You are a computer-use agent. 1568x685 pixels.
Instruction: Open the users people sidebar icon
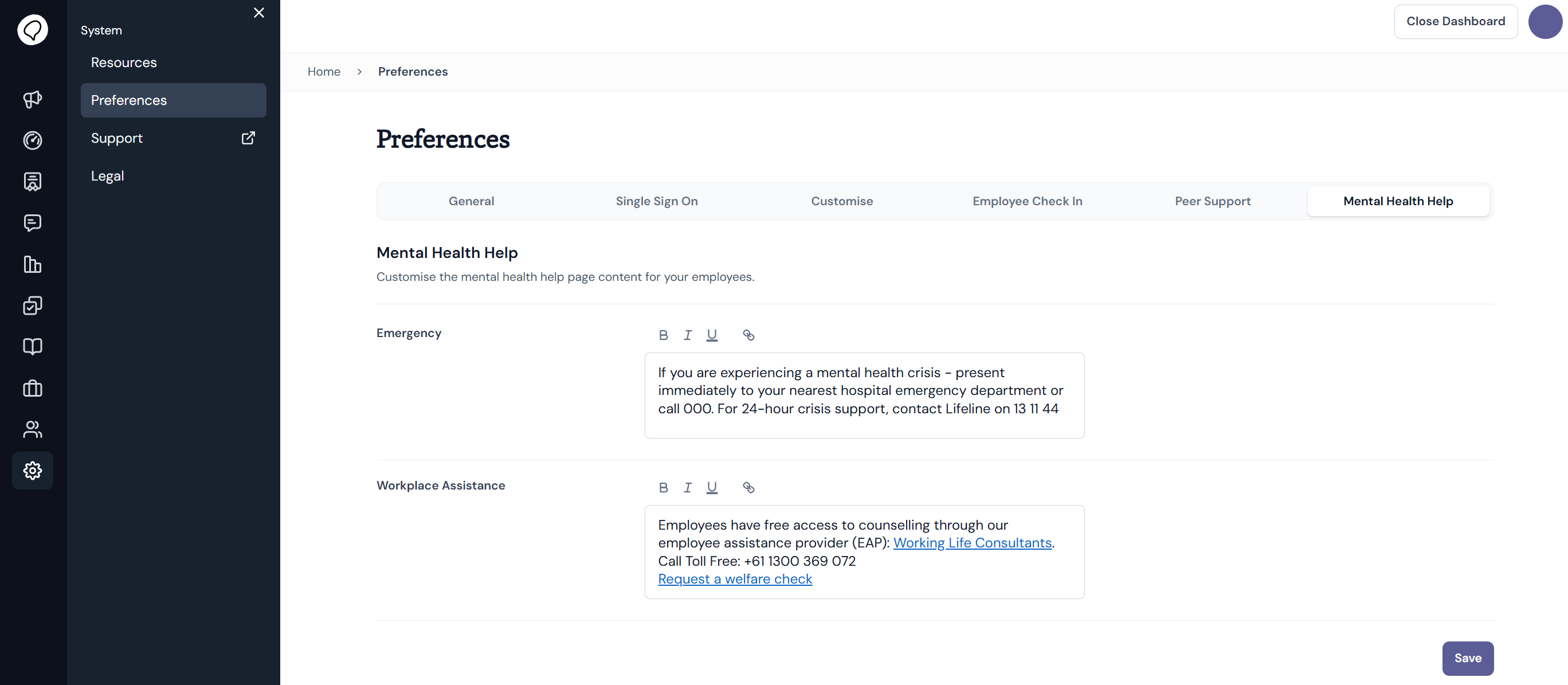pos(32,429)
